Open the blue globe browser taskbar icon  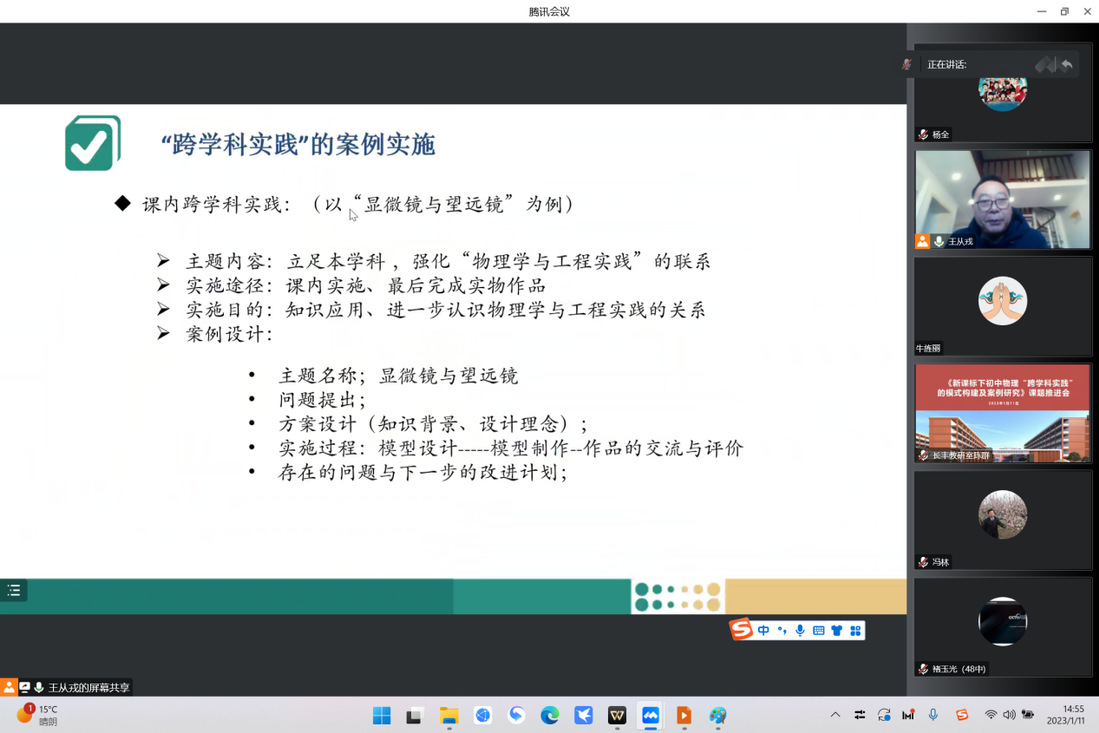point(482,715)
